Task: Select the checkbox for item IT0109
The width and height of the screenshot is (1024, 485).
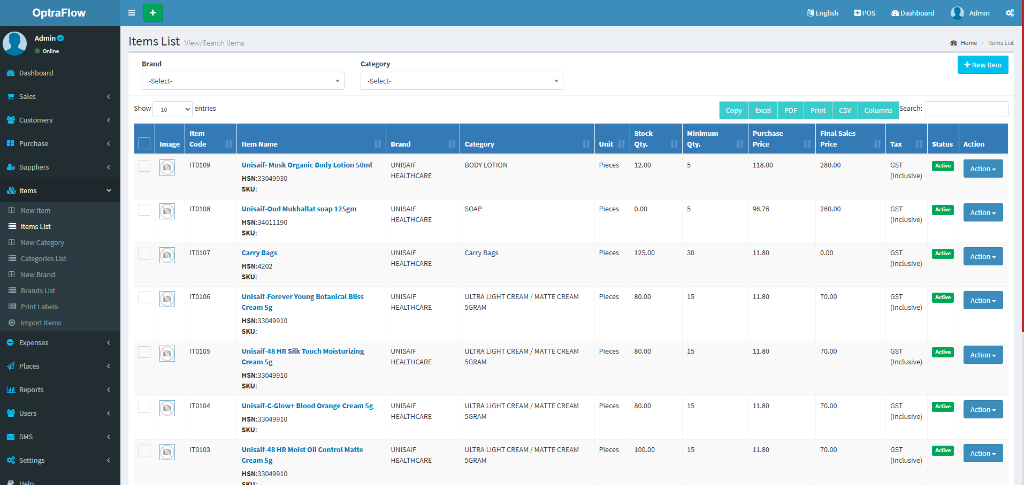Action: click(144, 166)
